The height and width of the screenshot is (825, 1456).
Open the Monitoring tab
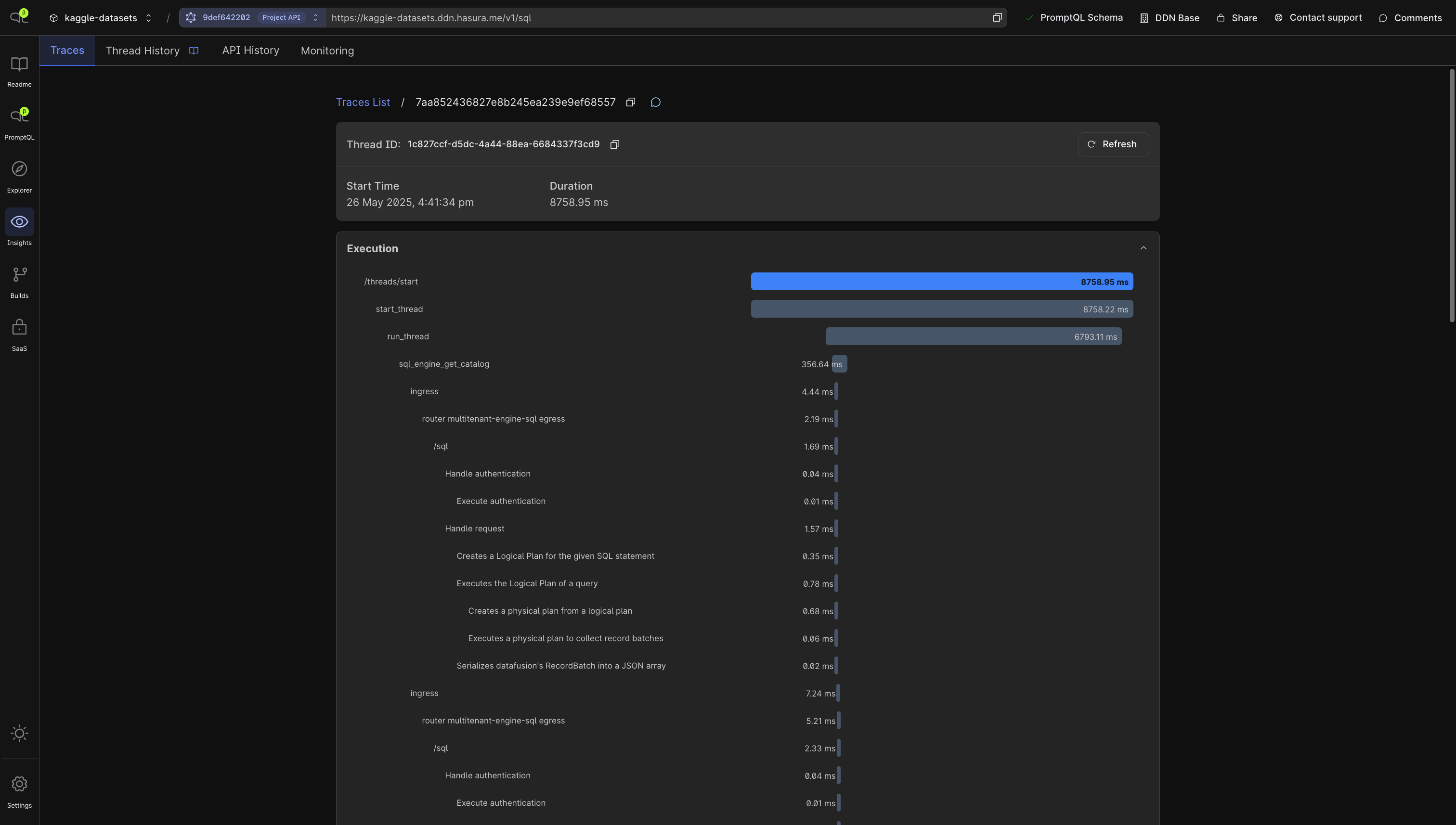(326, 51)
